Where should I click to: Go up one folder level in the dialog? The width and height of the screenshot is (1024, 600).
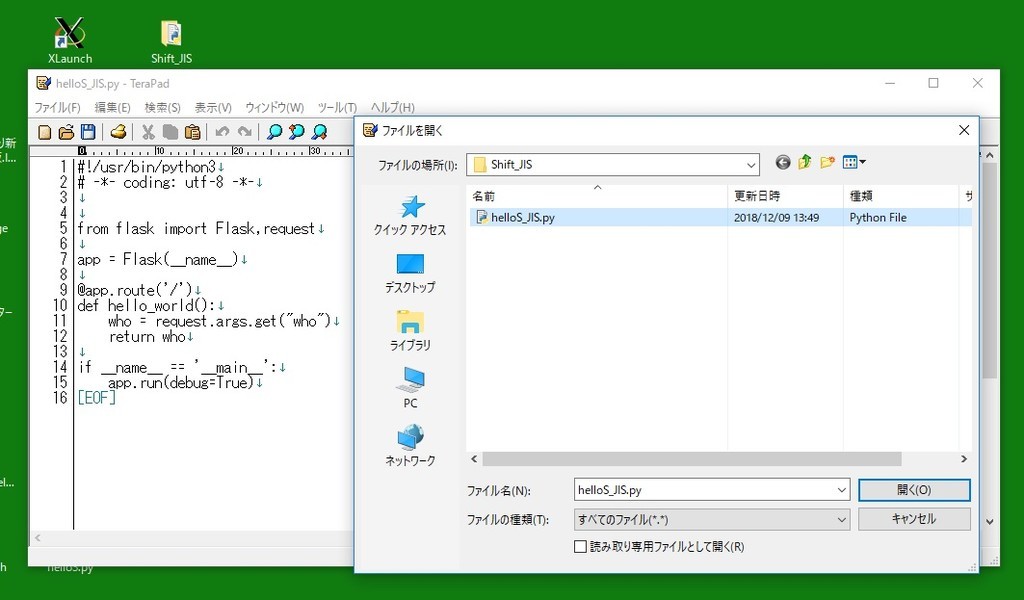pyautogui.click(x=803, y=162)
